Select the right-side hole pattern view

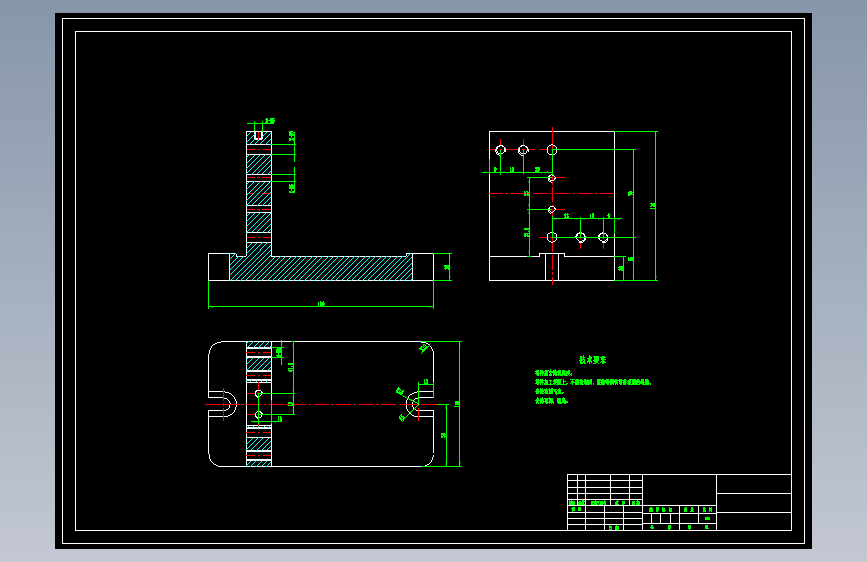coord(552,206)
